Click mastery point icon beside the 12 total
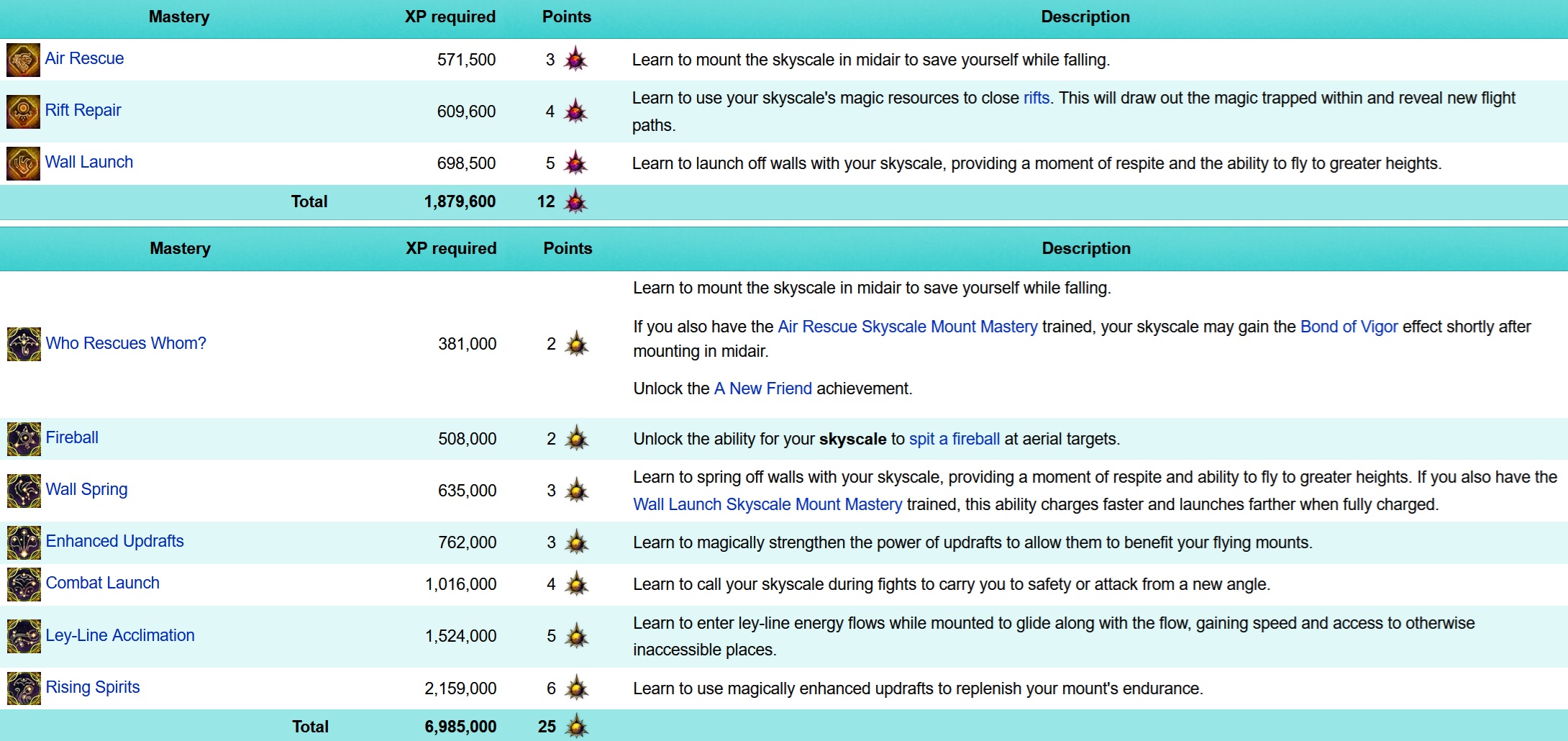 (x=575, y=201)
